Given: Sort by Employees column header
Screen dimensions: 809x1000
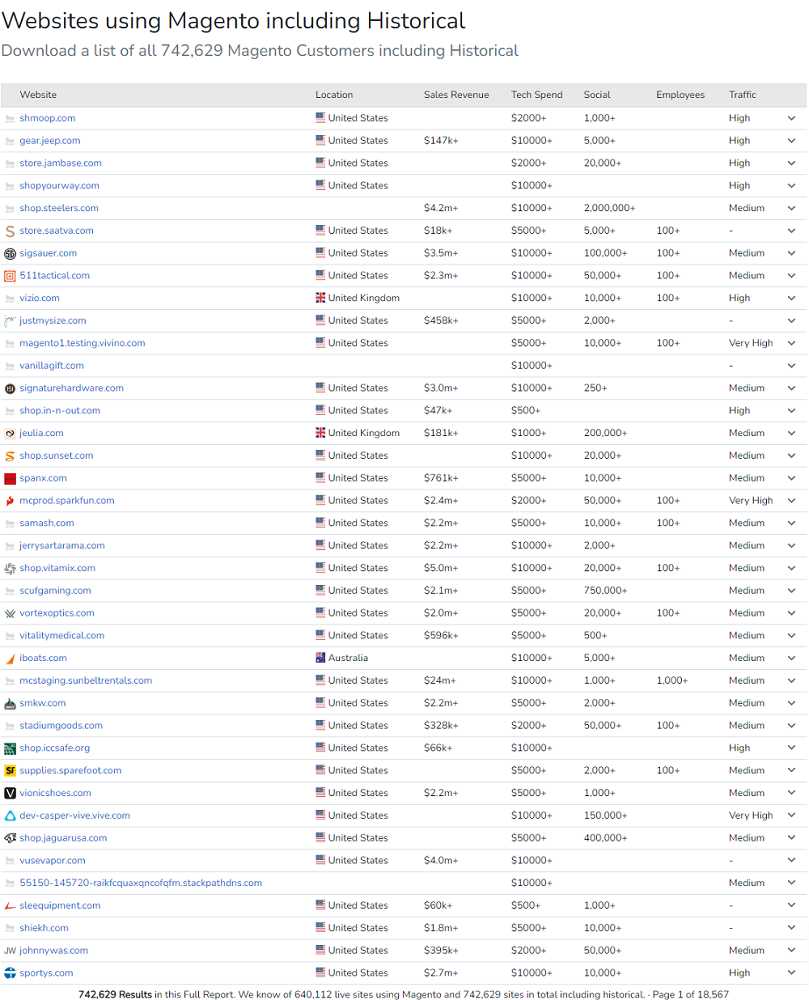Looking at the screenshot, I should (x=680, y=94).
